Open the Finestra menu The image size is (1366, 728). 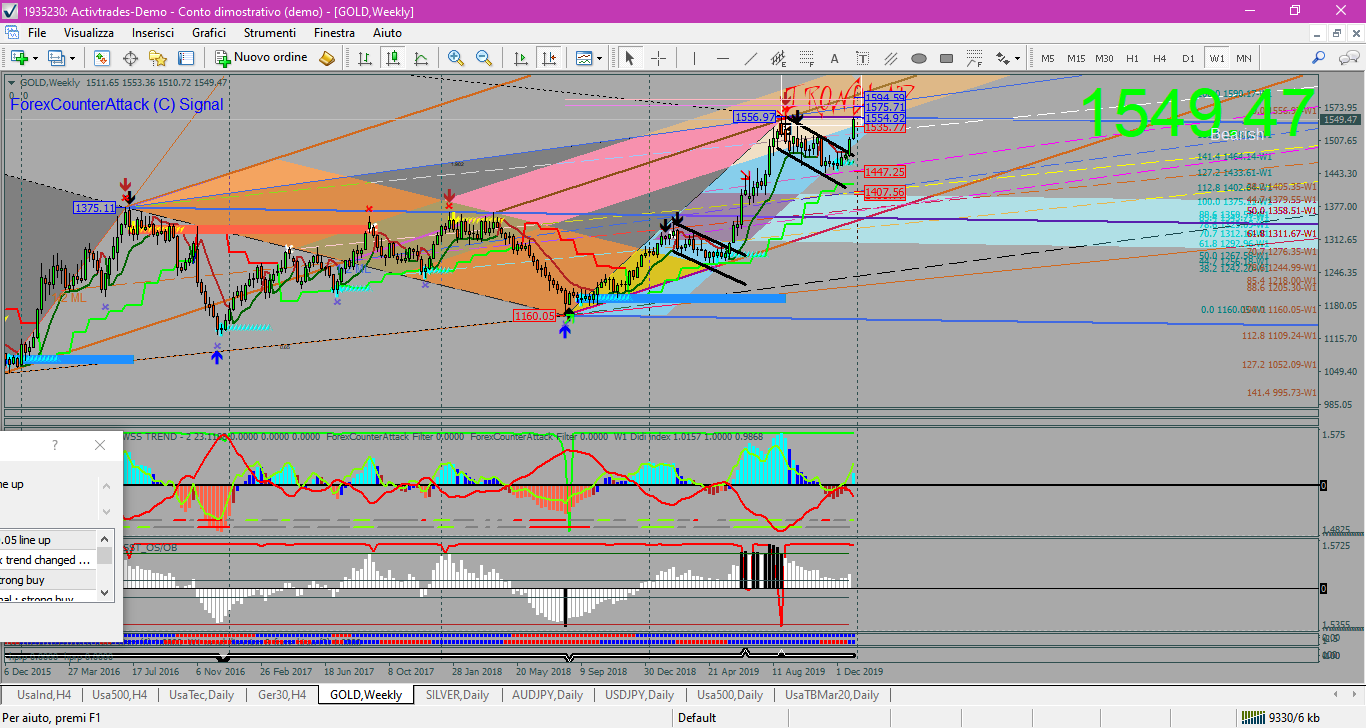click(x=334, y=33)
